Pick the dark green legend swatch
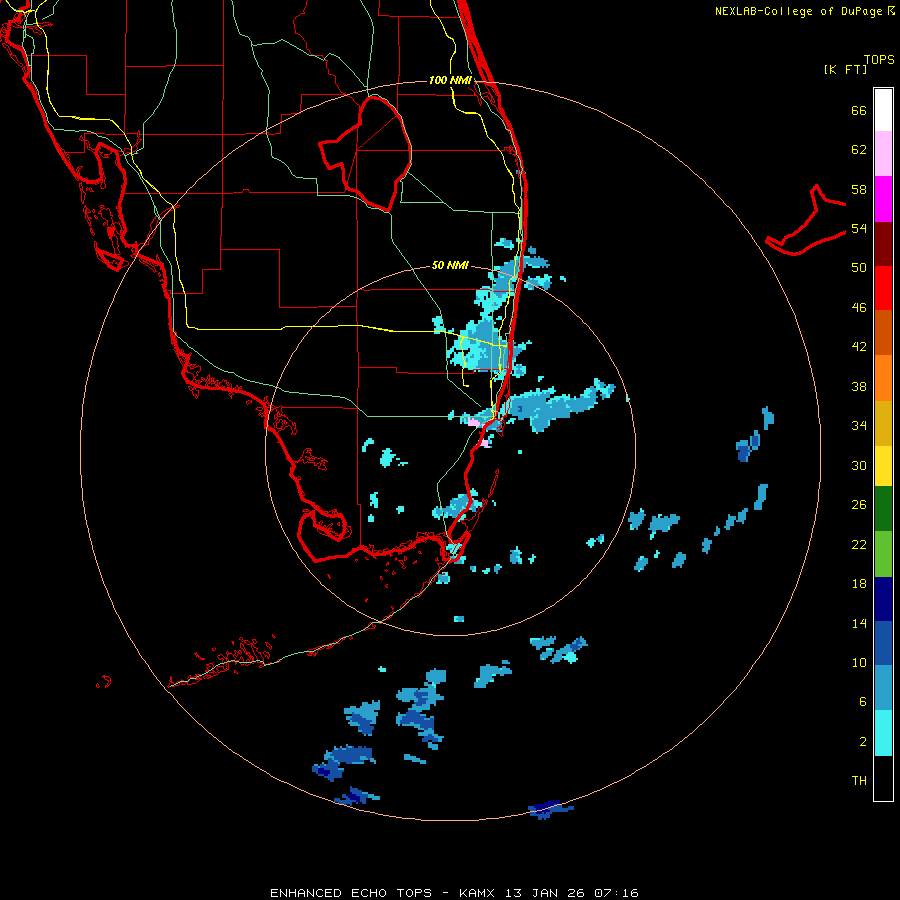 point(883,509)
